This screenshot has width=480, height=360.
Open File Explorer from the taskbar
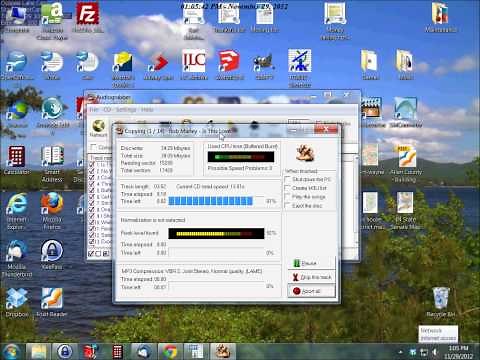click(38, 352)
